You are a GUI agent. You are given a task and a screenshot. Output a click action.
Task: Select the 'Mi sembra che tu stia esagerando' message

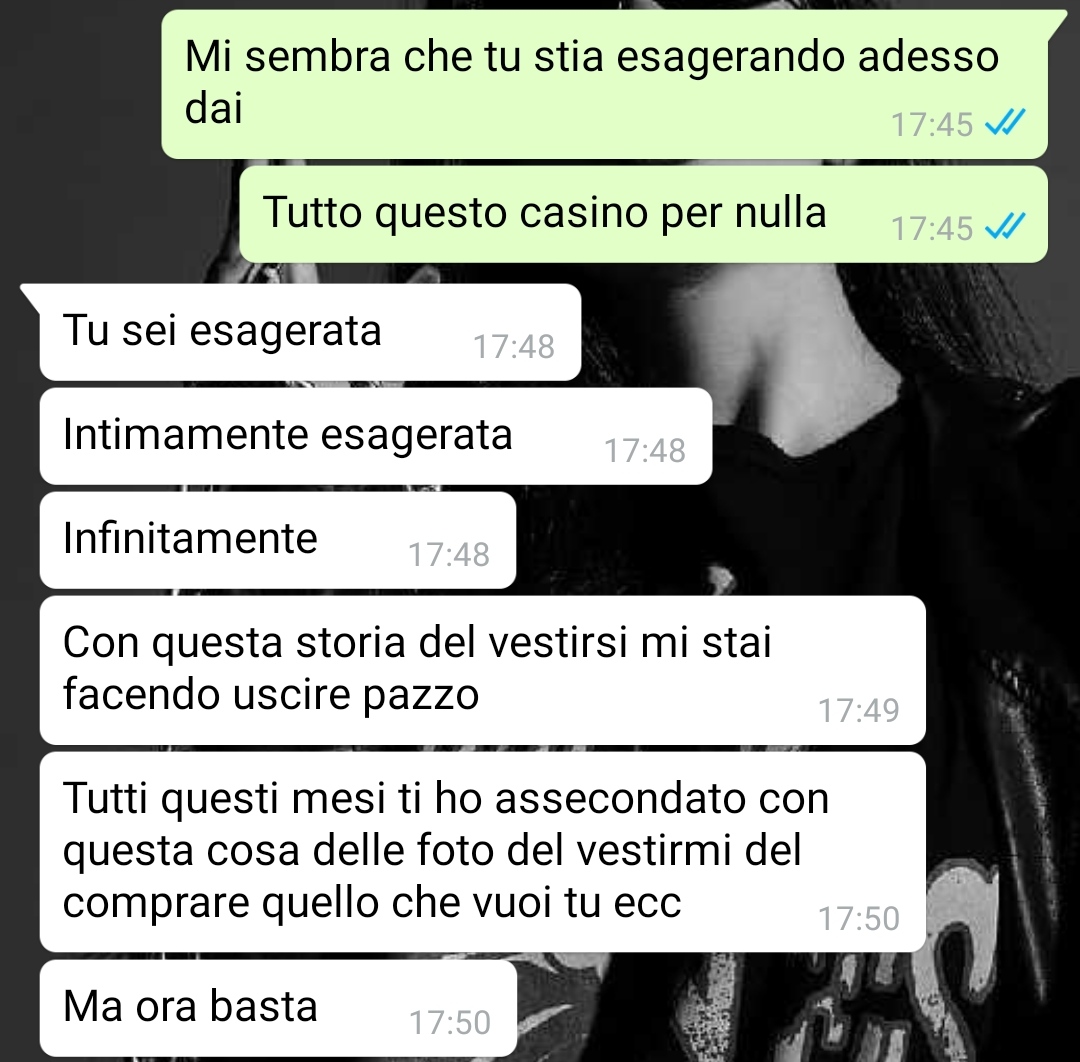pyautogui.click(x=605, y=84)
